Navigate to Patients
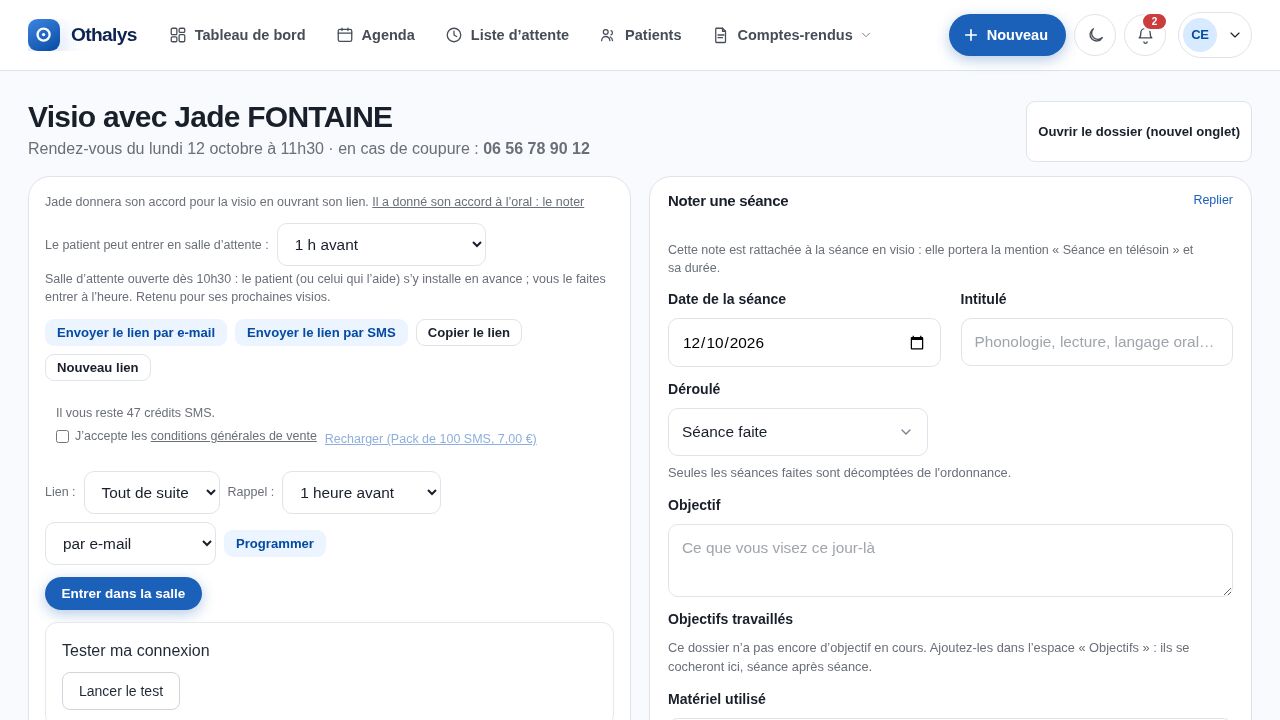This screenshot has height=720, width=1280. [640, 35]
